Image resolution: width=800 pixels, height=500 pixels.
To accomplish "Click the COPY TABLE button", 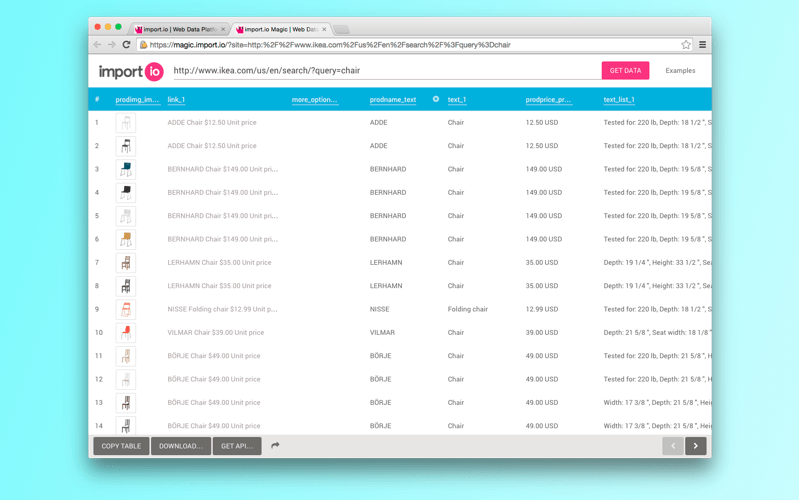I will click(x=121, y=446).
